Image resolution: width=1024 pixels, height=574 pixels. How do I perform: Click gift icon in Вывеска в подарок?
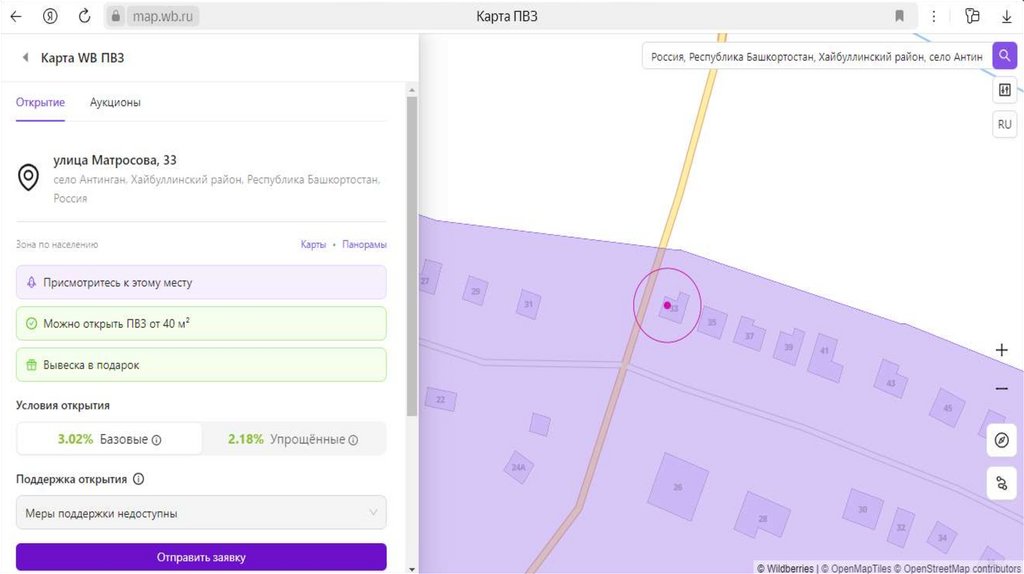tap(31, 365)
